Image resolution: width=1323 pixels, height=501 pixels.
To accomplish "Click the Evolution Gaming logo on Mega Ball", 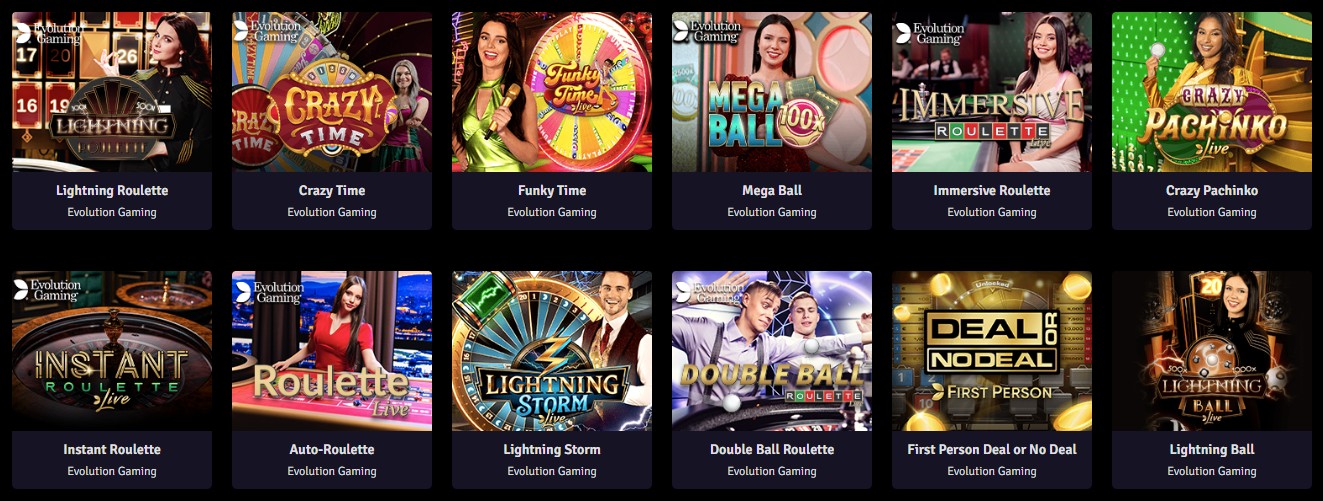I will click(x=708, y=32).
